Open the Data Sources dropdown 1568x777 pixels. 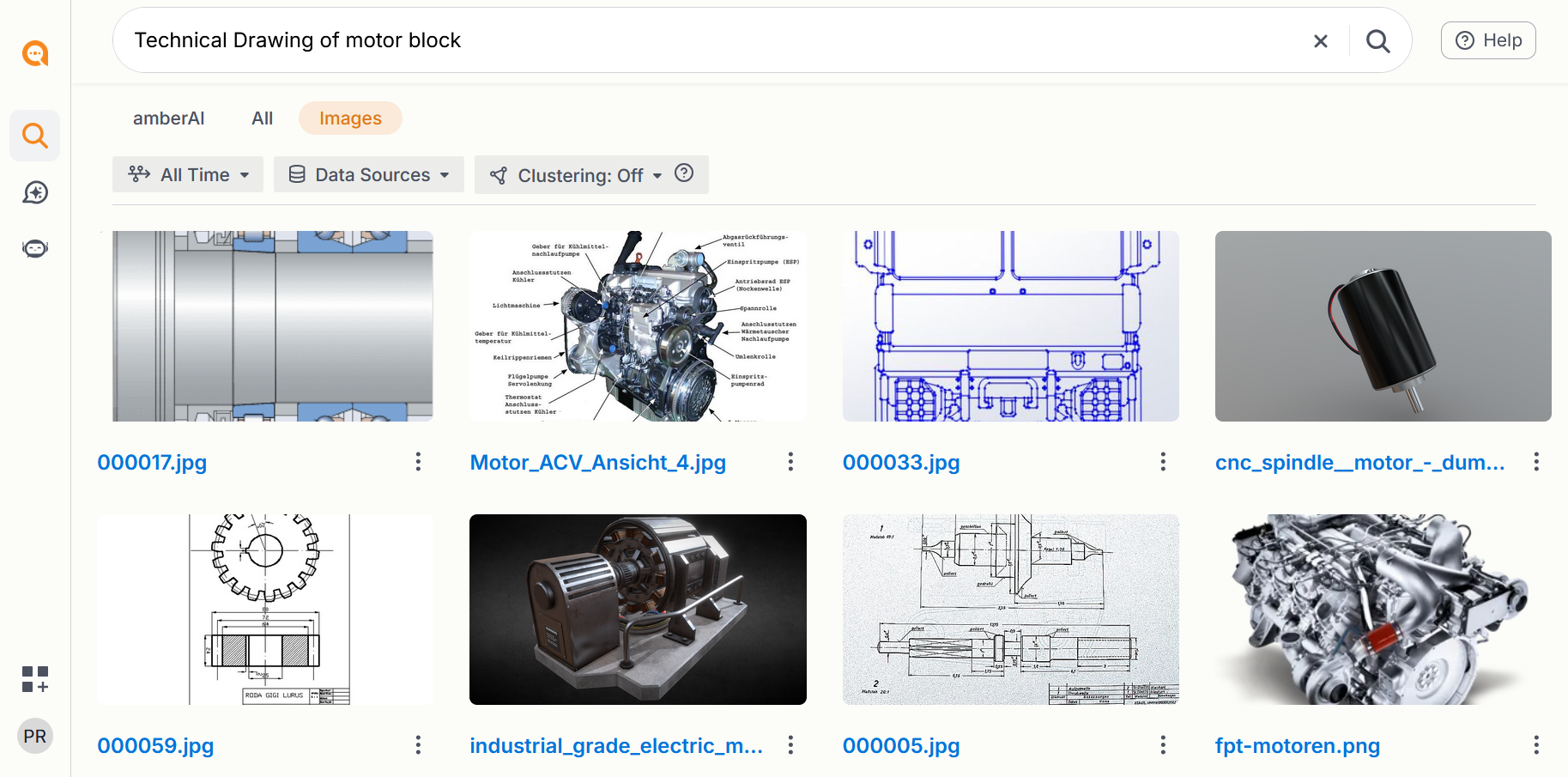click(x=369, y=174)
